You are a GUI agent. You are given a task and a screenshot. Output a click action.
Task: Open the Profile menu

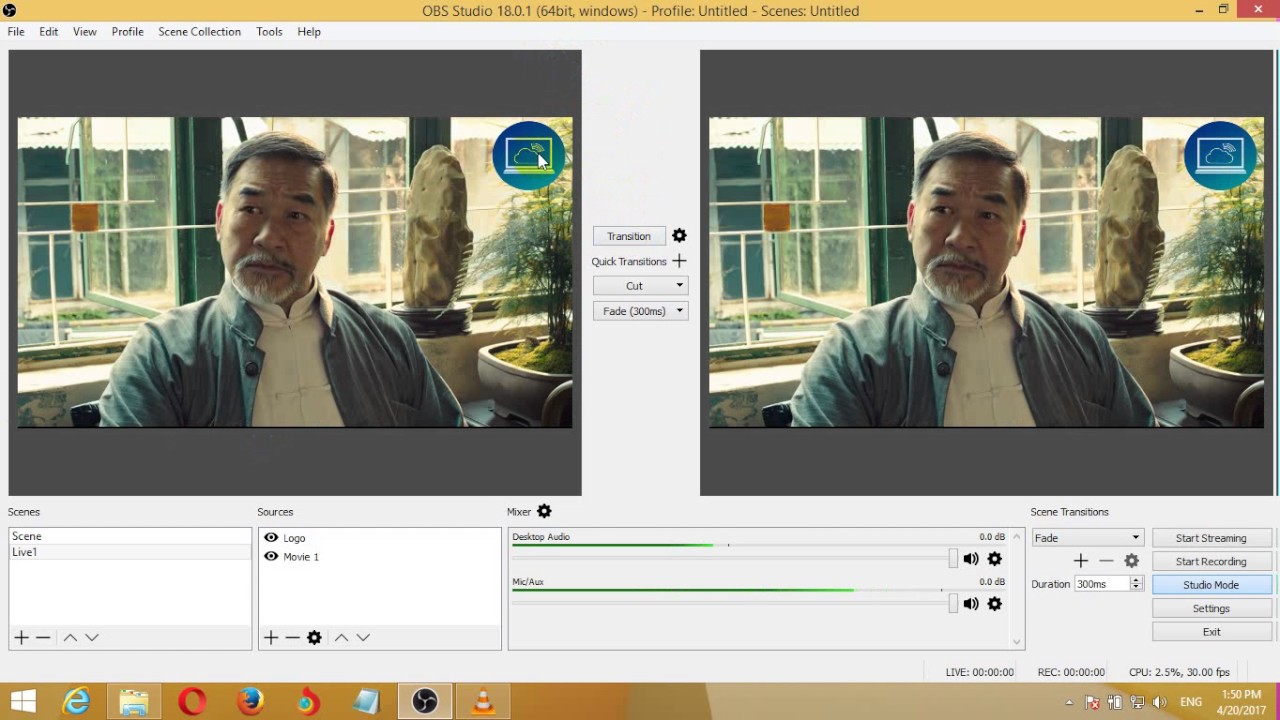tap(127, 31)
